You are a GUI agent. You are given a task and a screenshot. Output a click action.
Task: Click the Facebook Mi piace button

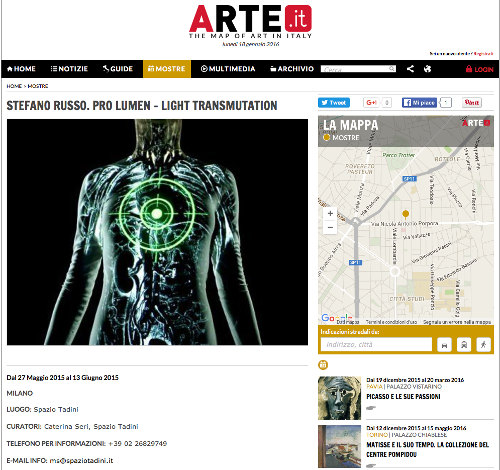pyautogui.click(x=419, y=103)
